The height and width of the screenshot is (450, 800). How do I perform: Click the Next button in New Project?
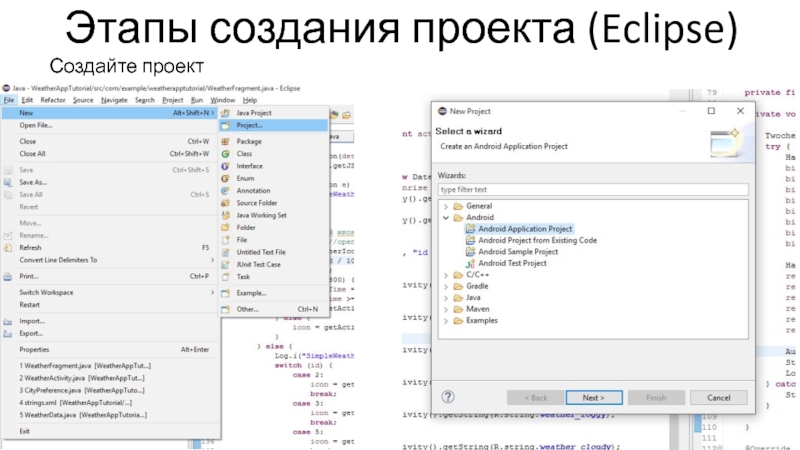(594, 397)
